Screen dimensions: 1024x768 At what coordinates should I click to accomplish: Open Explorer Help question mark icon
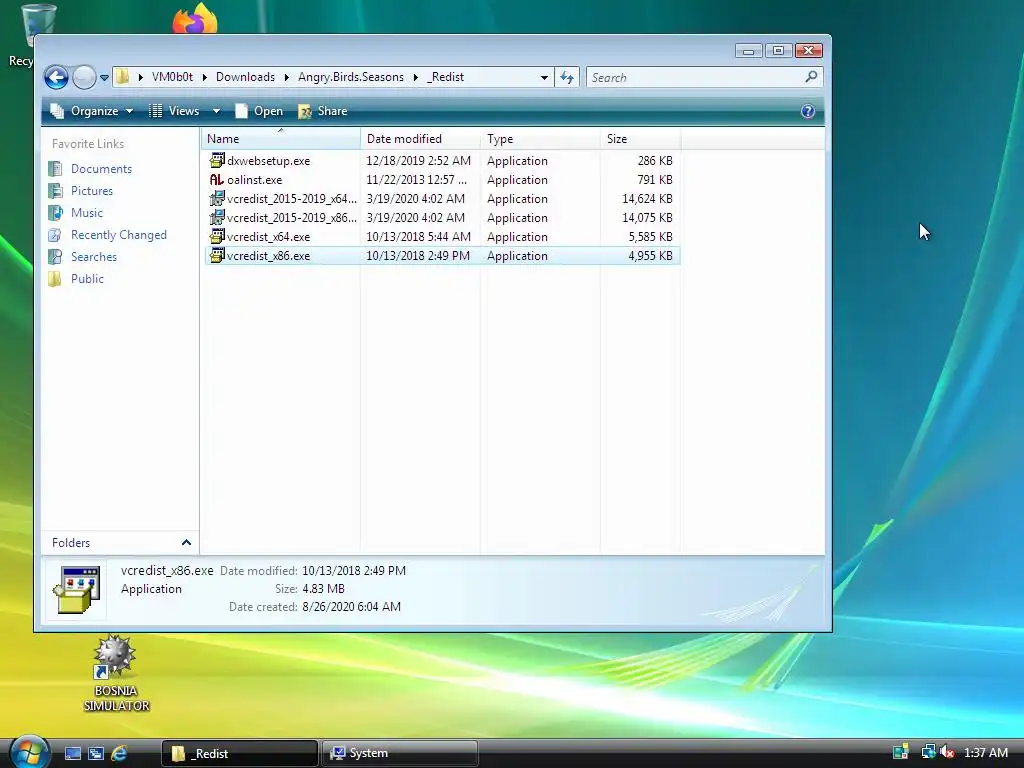point(808,111)
